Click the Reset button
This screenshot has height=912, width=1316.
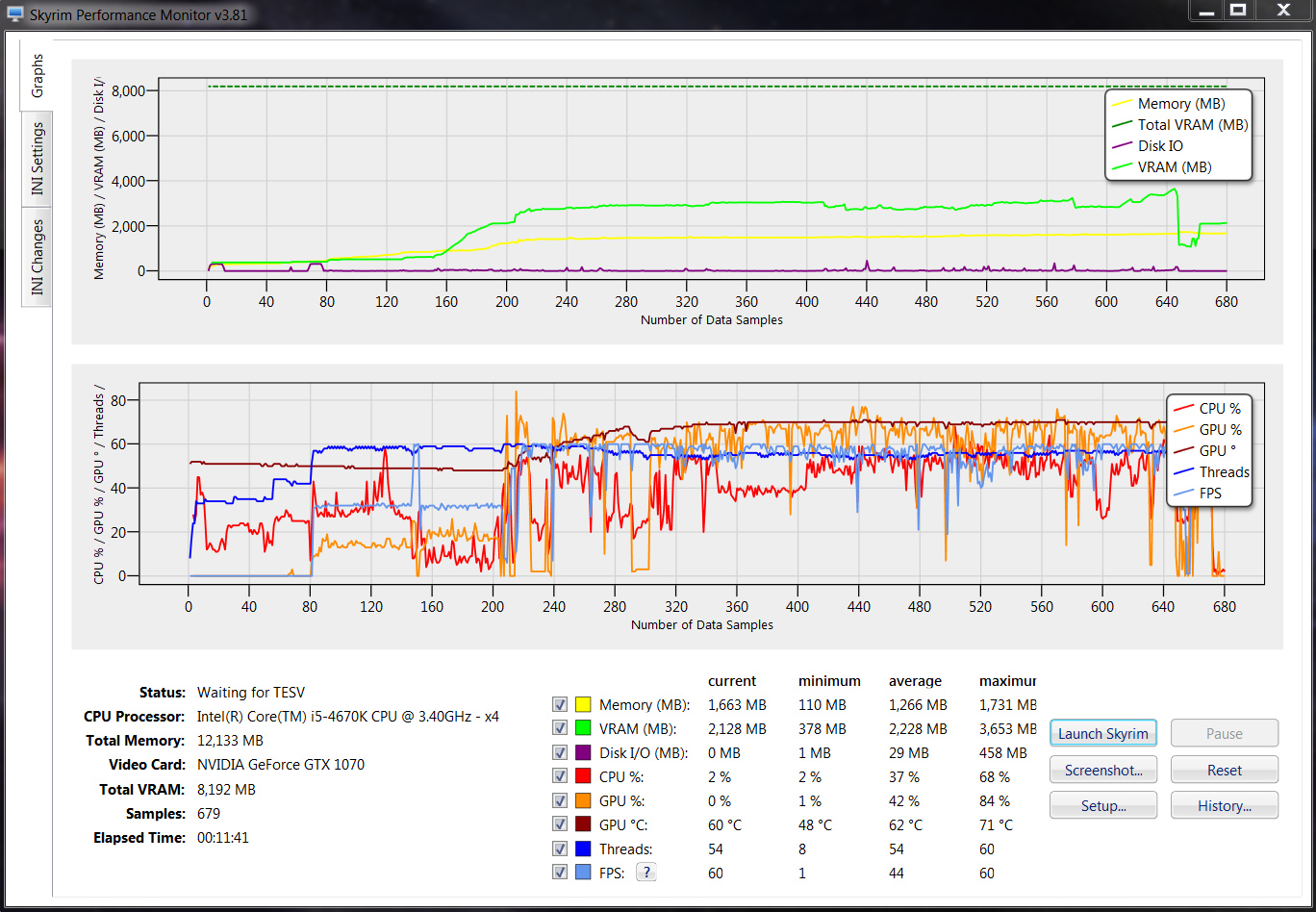pos(1225,771)
